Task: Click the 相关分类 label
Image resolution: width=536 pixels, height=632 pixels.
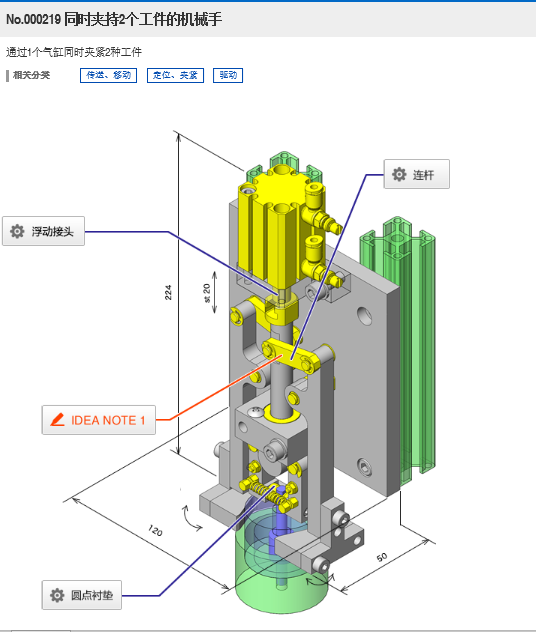Action: 31,75
